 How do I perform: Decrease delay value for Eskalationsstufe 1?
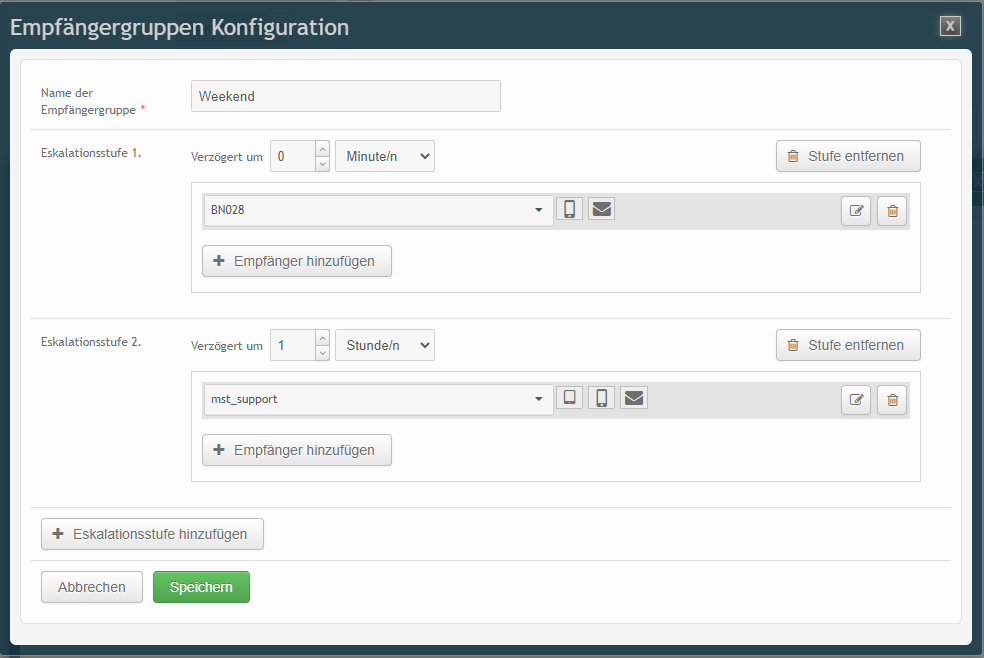tap(323, 164)
